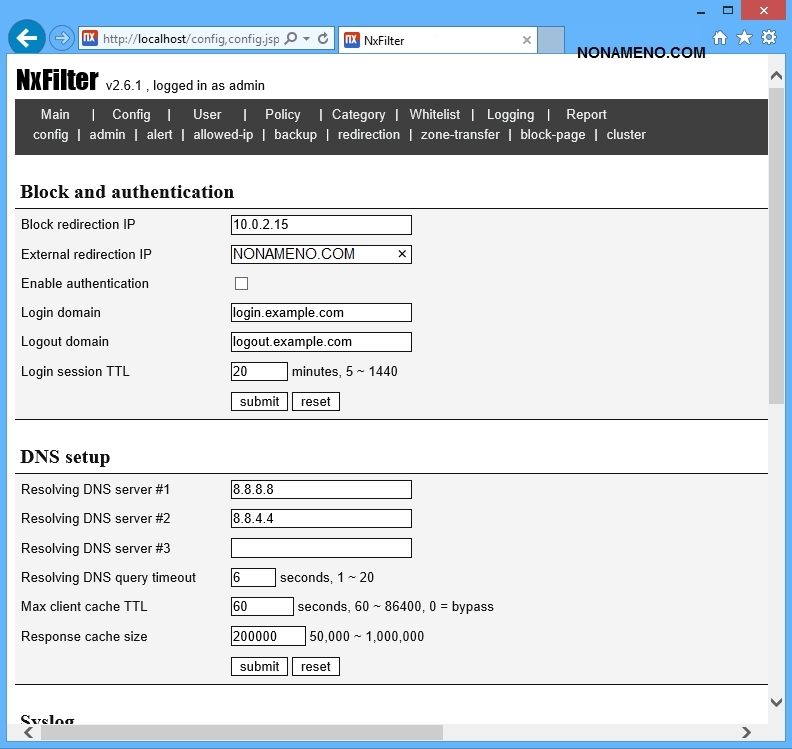
Task: Minimize the browser window
Action: click(701, 11)
